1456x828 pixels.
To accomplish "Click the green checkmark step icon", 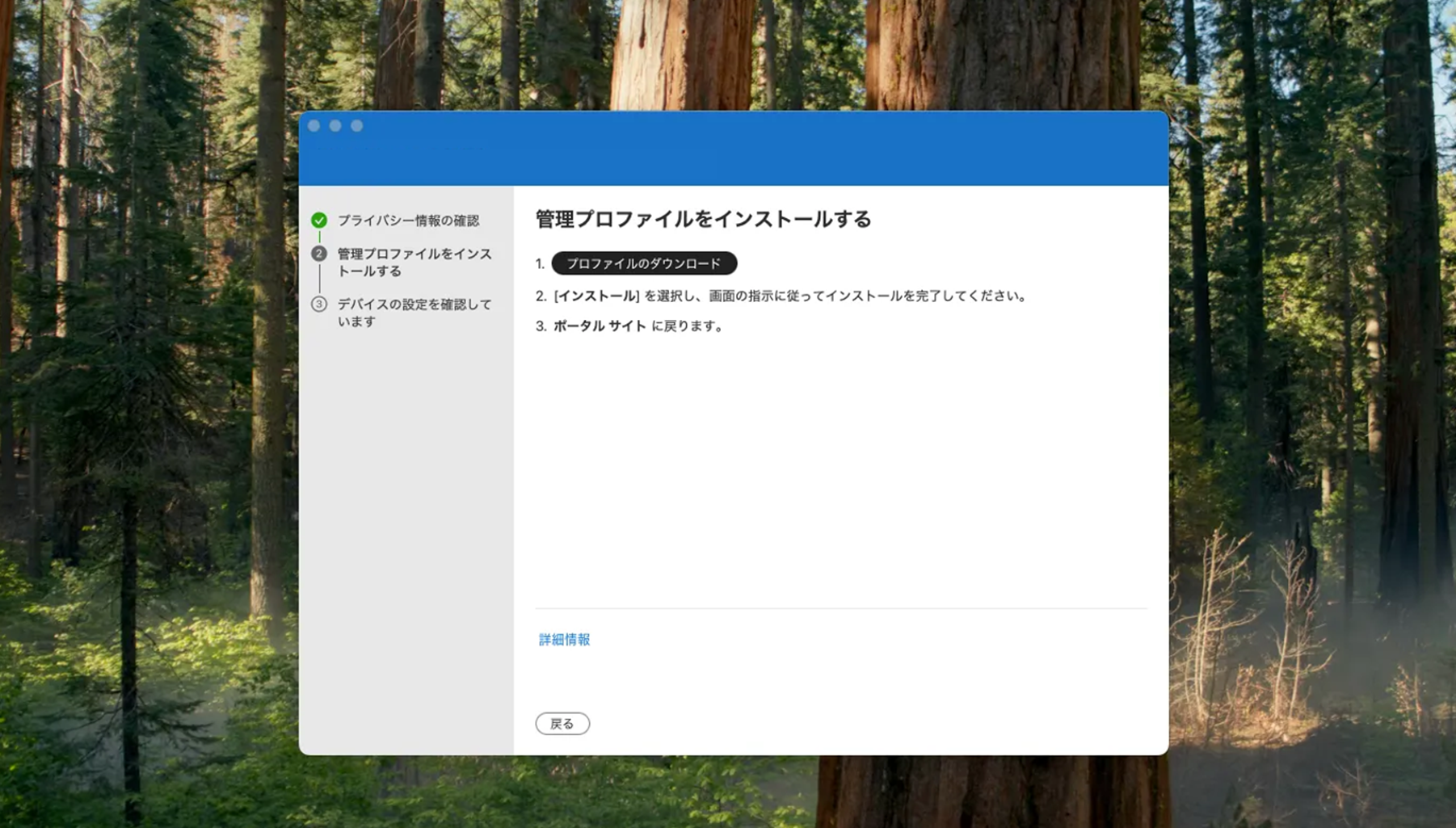I will tap(319, 220).
